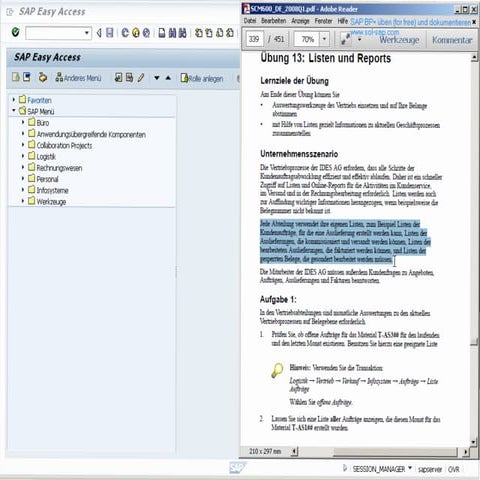Image resolution: width=480 pixels, height=480 pixels.
Task: Click the page number field showing 339
Action: point(254,39)
